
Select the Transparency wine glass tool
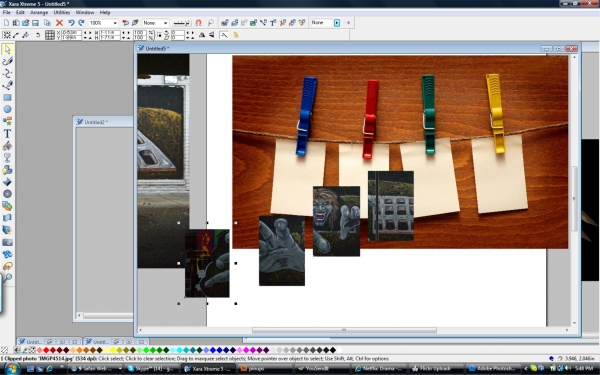(x=7, y=158)
